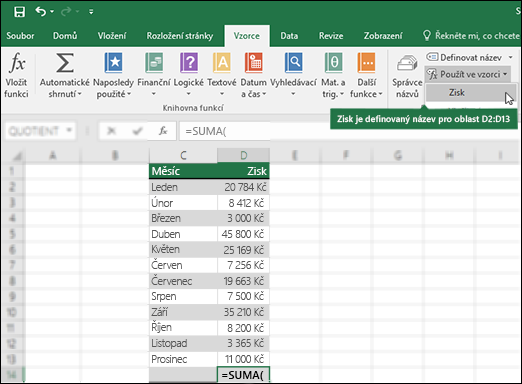Switch to the Zobrazení tab
This screenshot has height=384, width=522.
click(383, 36)
